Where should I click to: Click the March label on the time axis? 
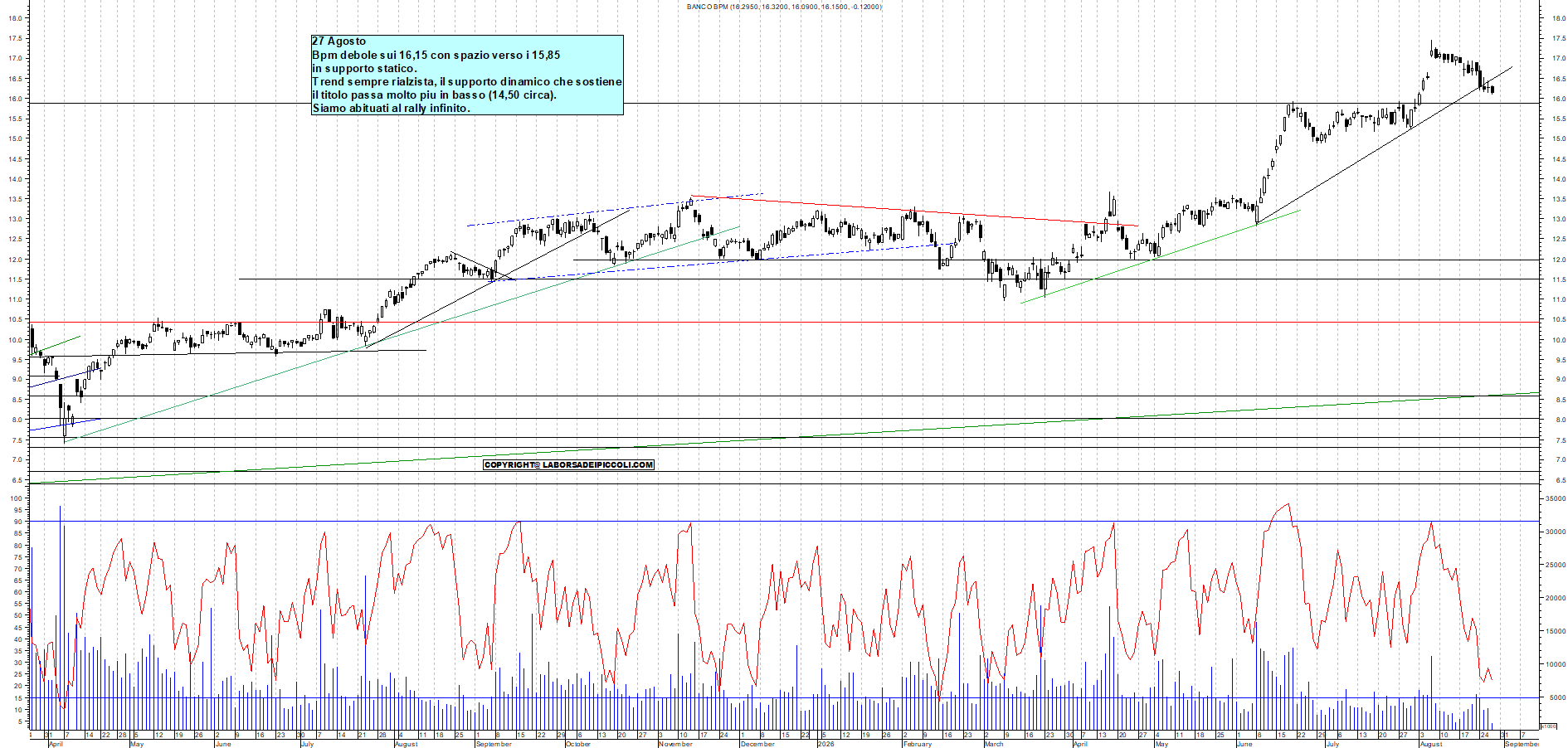click(994, 744)
